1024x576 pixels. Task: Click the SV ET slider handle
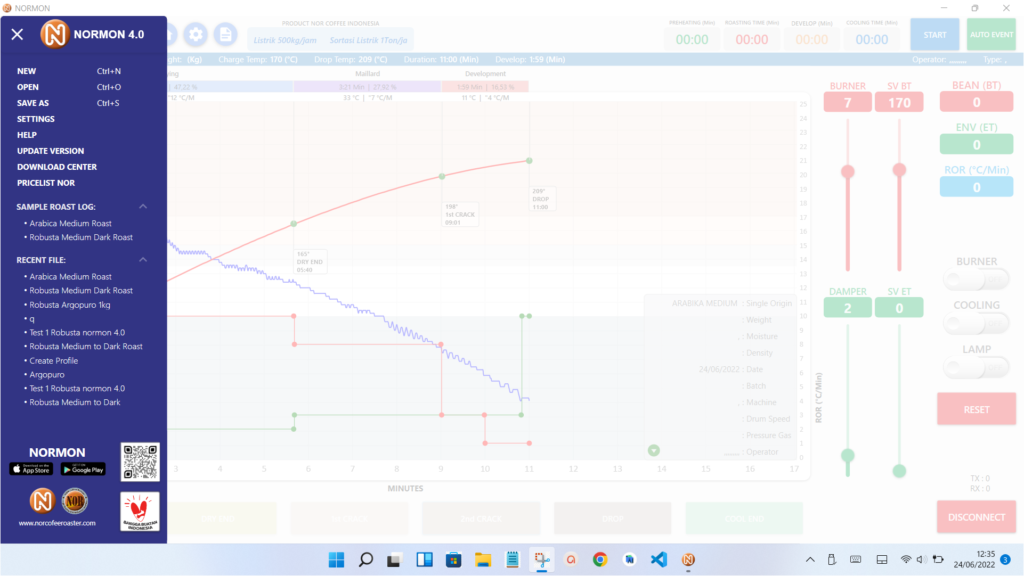pyautogui.click(x=899, y=471)
